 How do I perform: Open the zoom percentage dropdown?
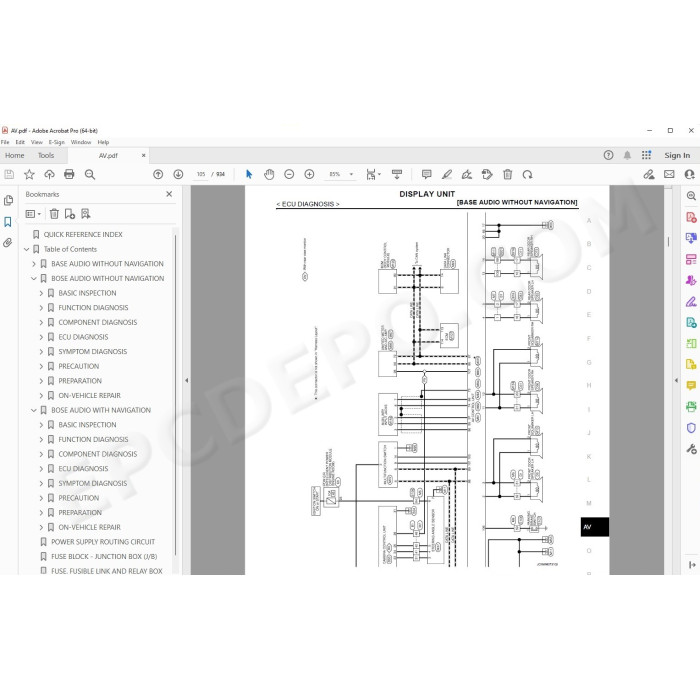pyautogui.click(x=351, y=175)
